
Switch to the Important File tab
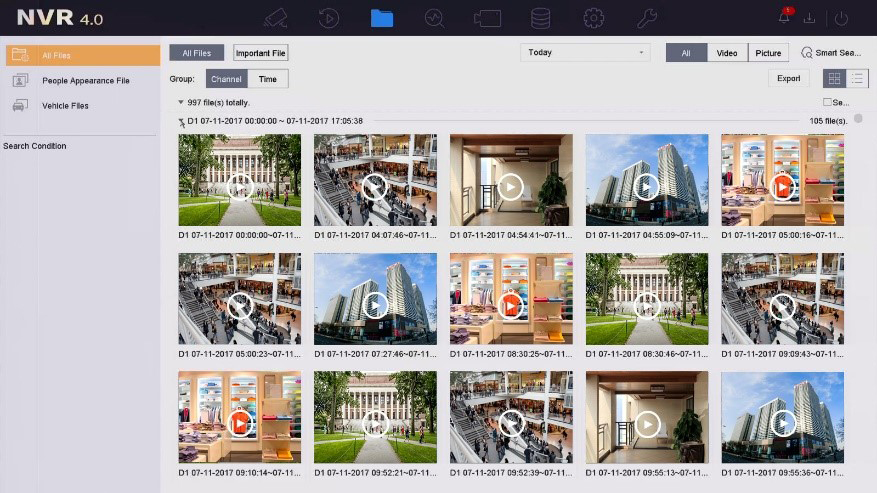pos(260,53)
